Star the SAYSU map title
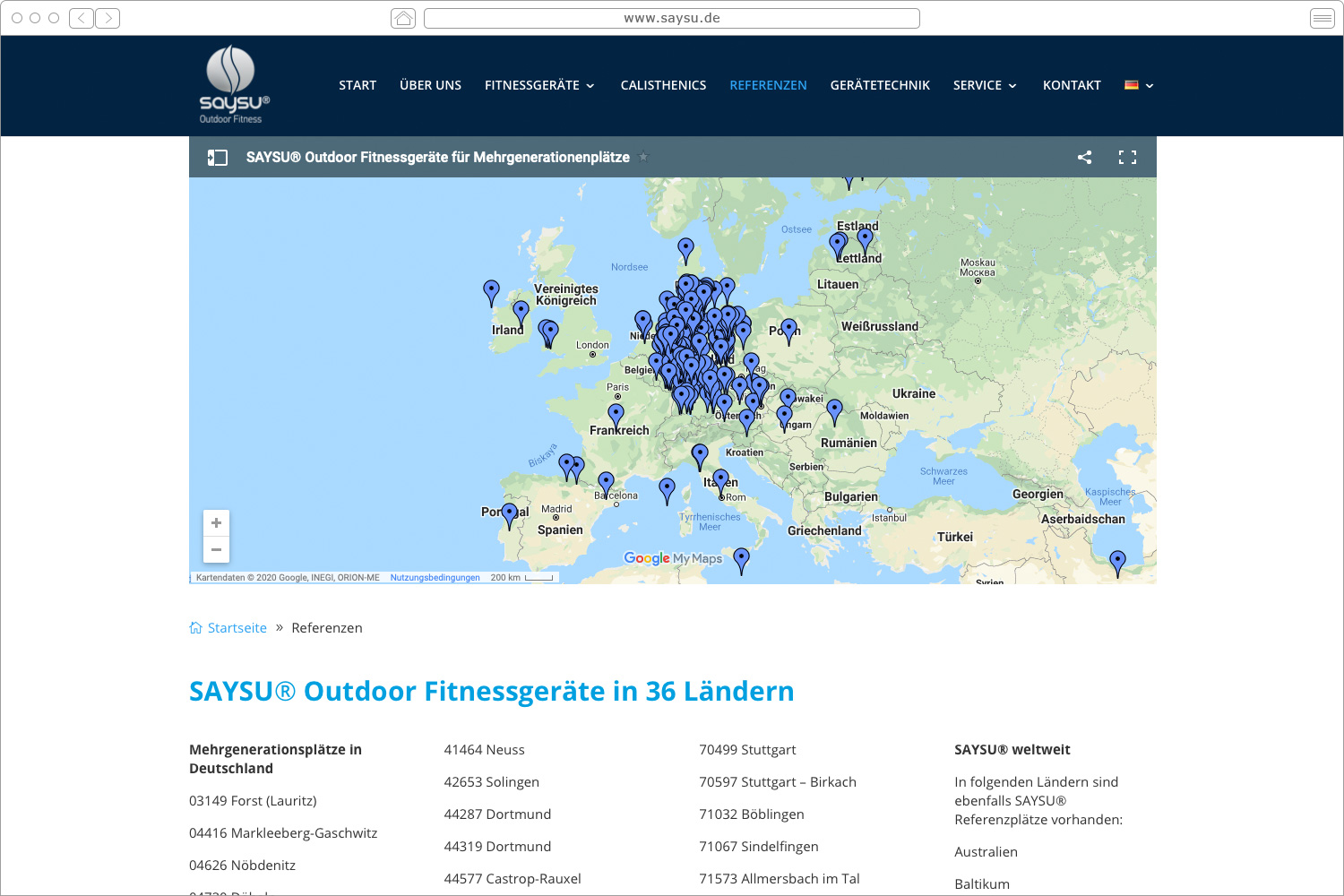The height and width of the screenshot is (896, 1344). [x=643, y=157]
